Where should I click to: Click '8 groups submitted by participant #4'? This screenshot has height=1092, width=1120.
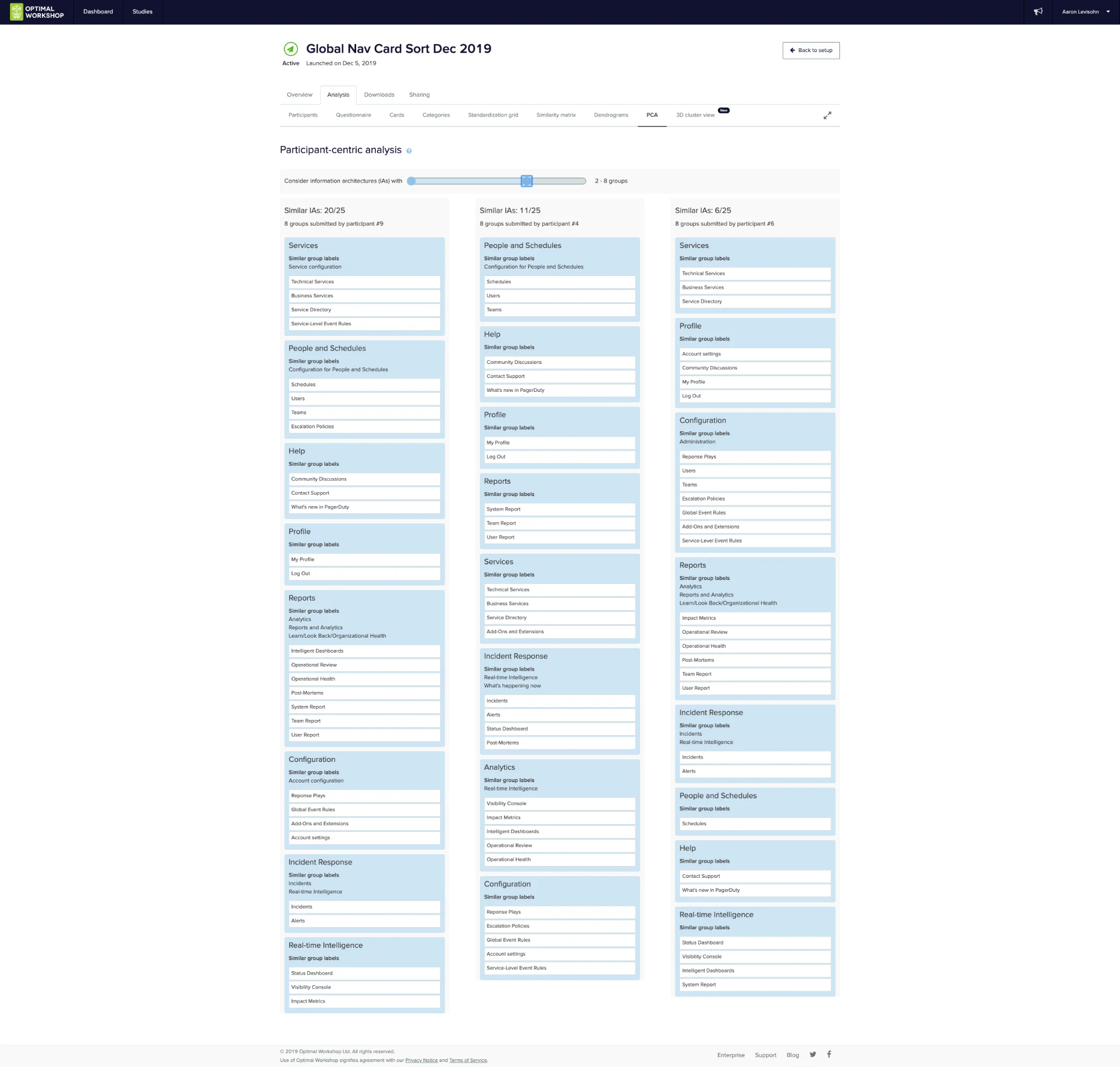tap(529, 224)
